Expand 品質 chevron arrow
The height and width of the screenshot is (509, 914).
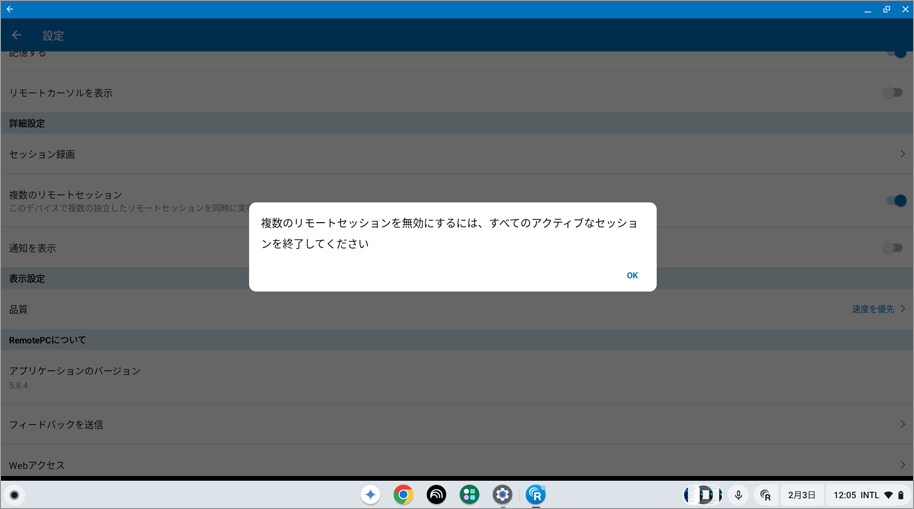[902, 309]
